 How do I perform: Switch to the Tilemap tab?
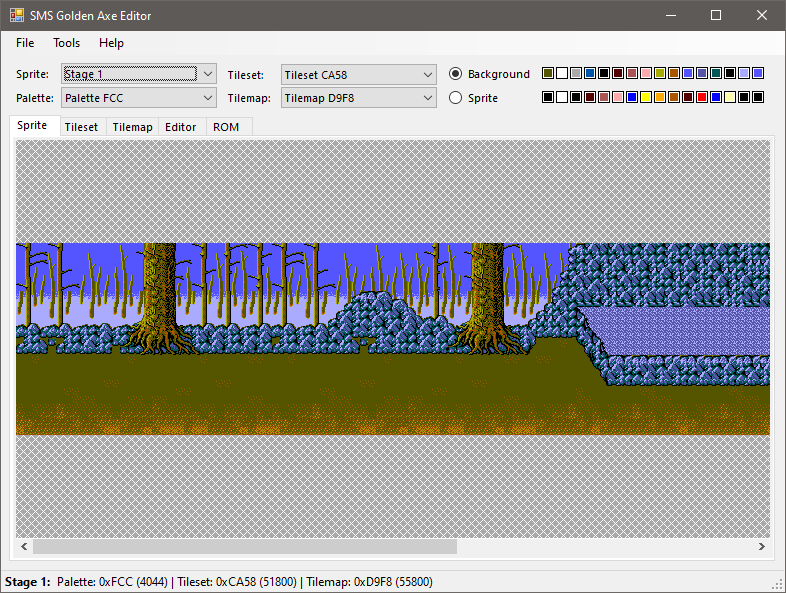tap(132, 127)
